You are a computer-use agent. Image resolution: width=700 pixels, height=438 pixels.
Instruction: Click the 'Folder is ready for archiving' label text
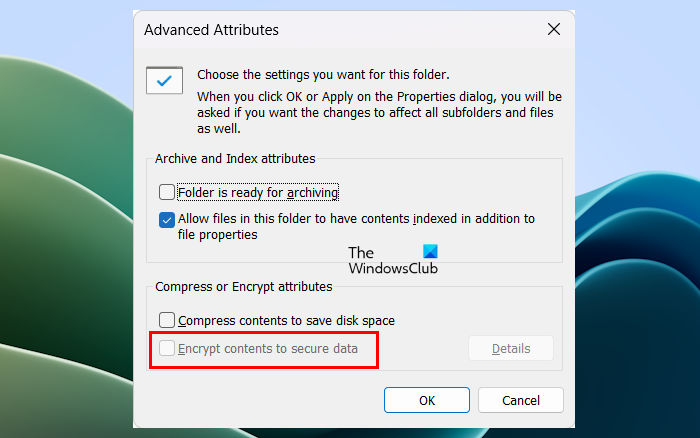(258, 192)
